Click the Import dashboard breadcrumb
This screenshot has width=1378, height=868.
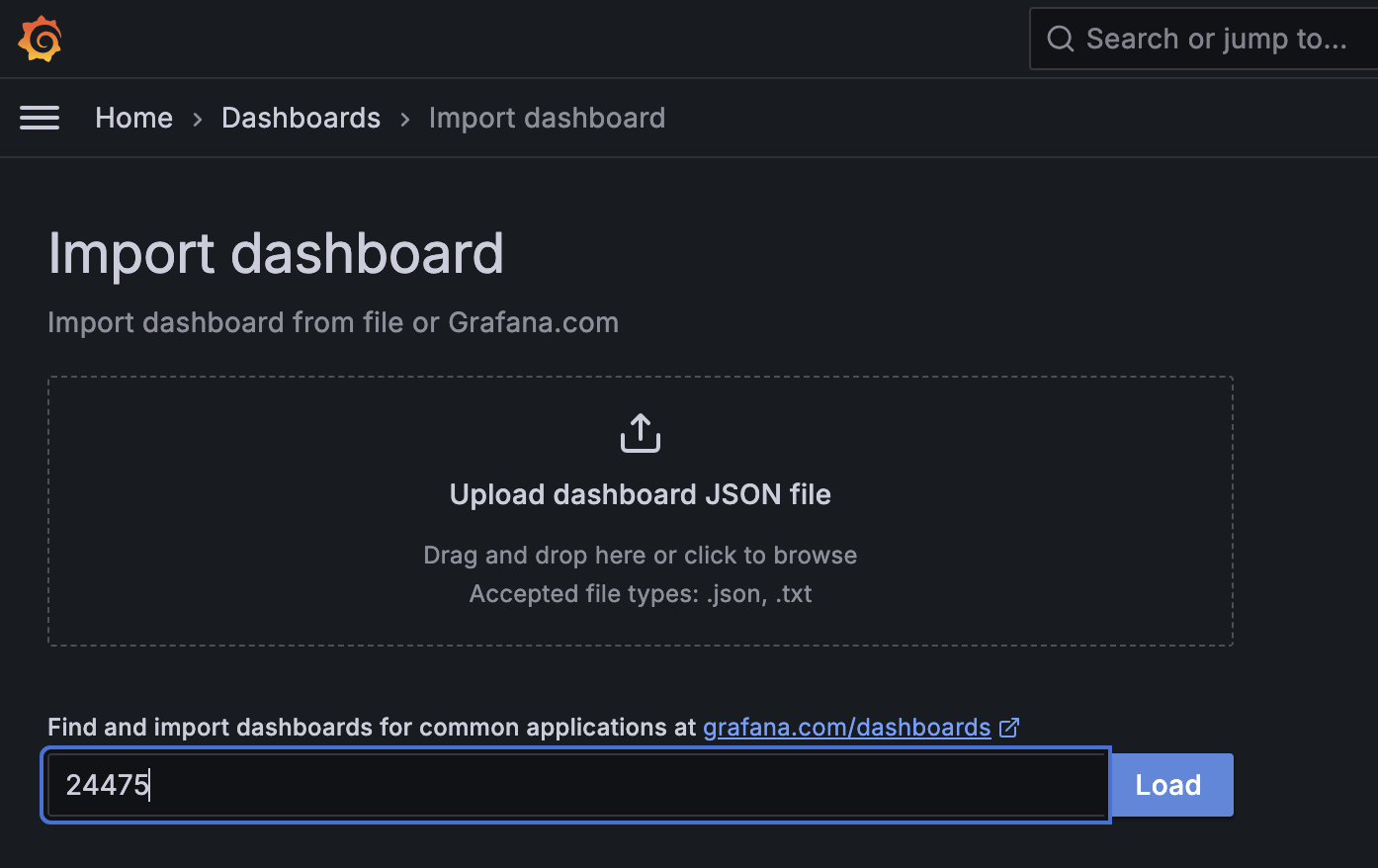(547, 118)
